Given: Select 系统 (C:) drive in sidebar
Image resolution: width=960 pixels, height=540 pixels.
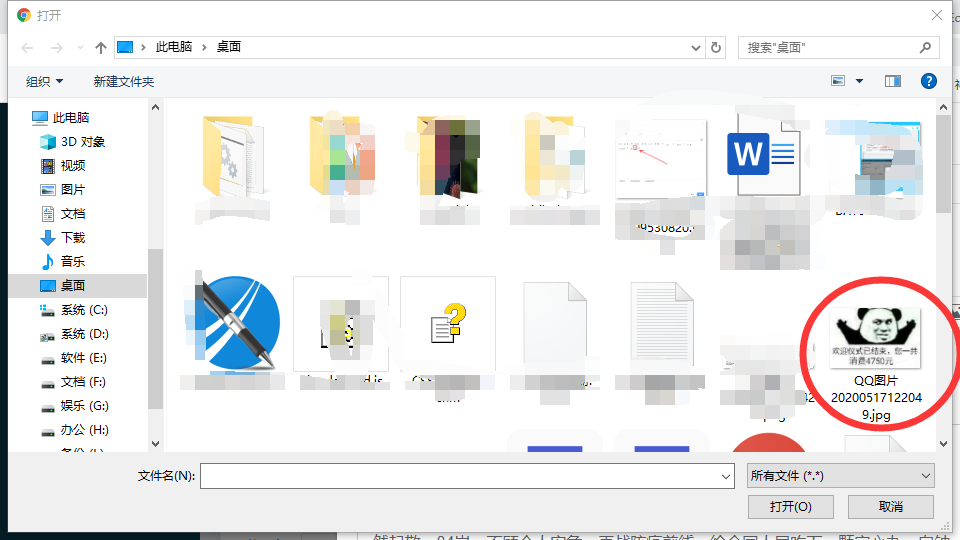Looking at the screenshot, I should coord(84,310).
